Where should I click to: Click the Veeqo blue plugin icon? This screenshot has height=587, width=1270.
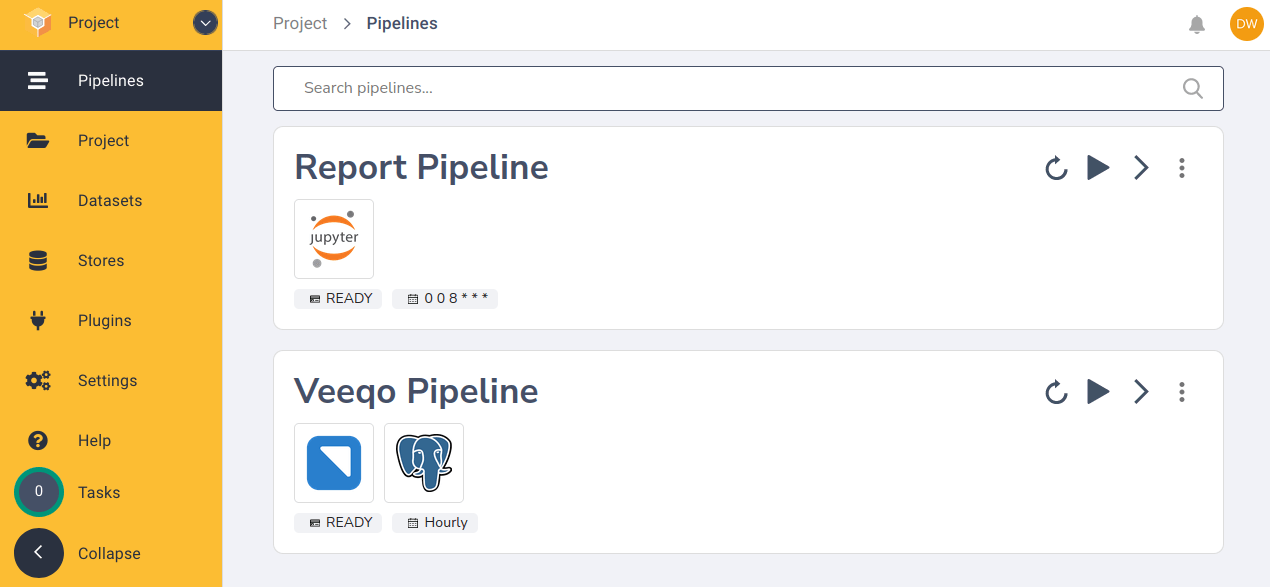(334, 463)
